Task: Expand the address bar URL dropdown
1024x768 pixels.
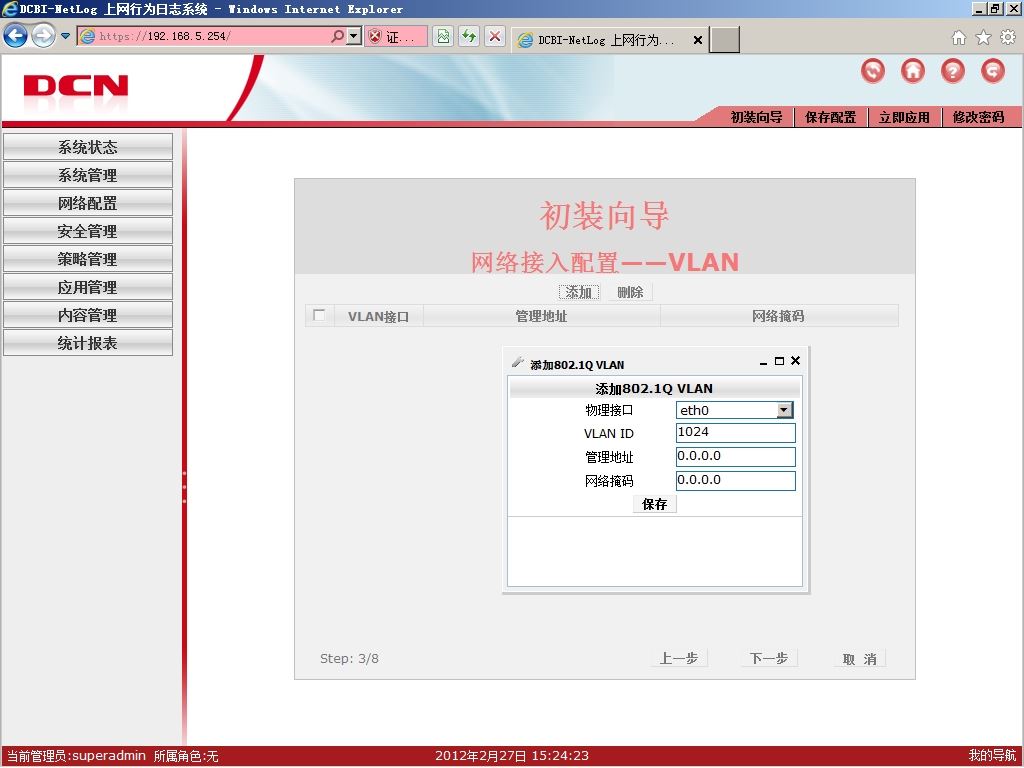Action: [x=353, y=36]
